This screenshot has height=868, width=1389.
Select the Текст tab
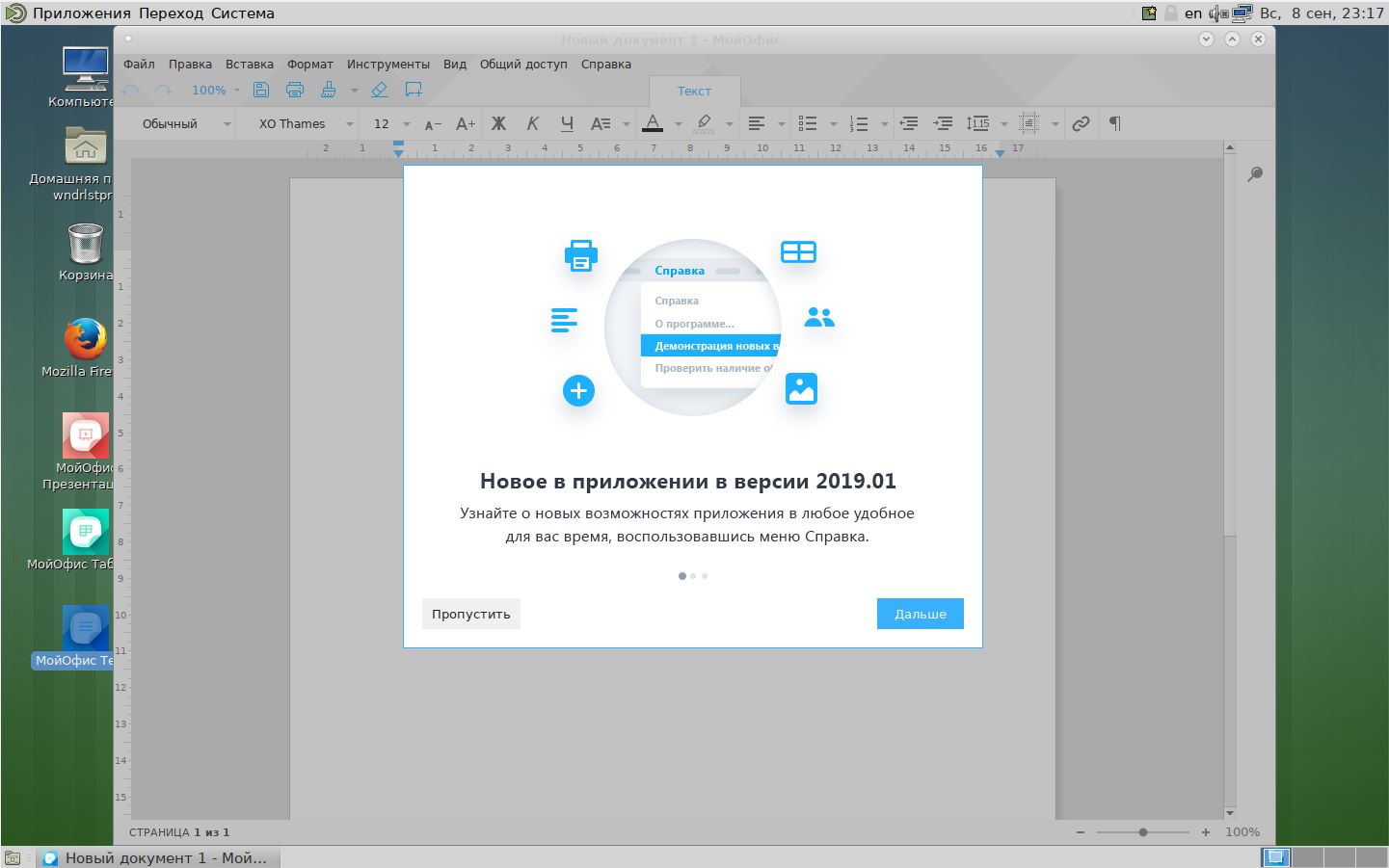(694, 91)
